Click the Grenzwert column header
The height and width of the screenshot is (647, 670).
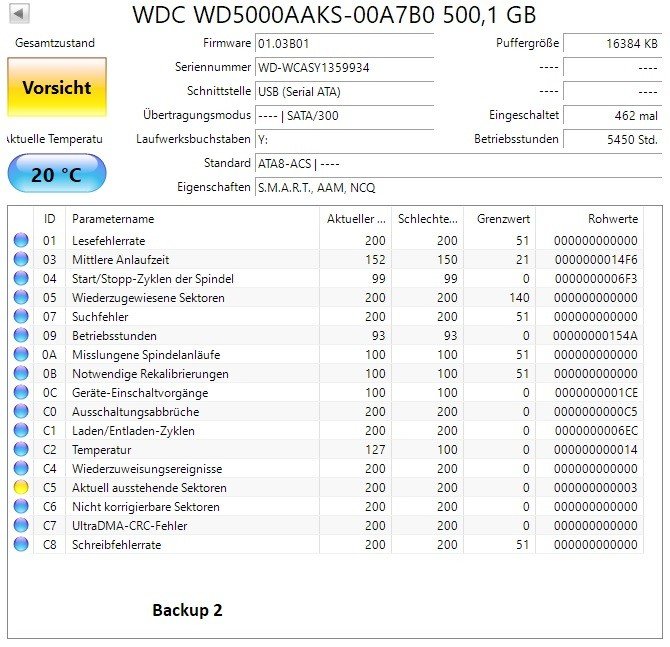(500, 219)
